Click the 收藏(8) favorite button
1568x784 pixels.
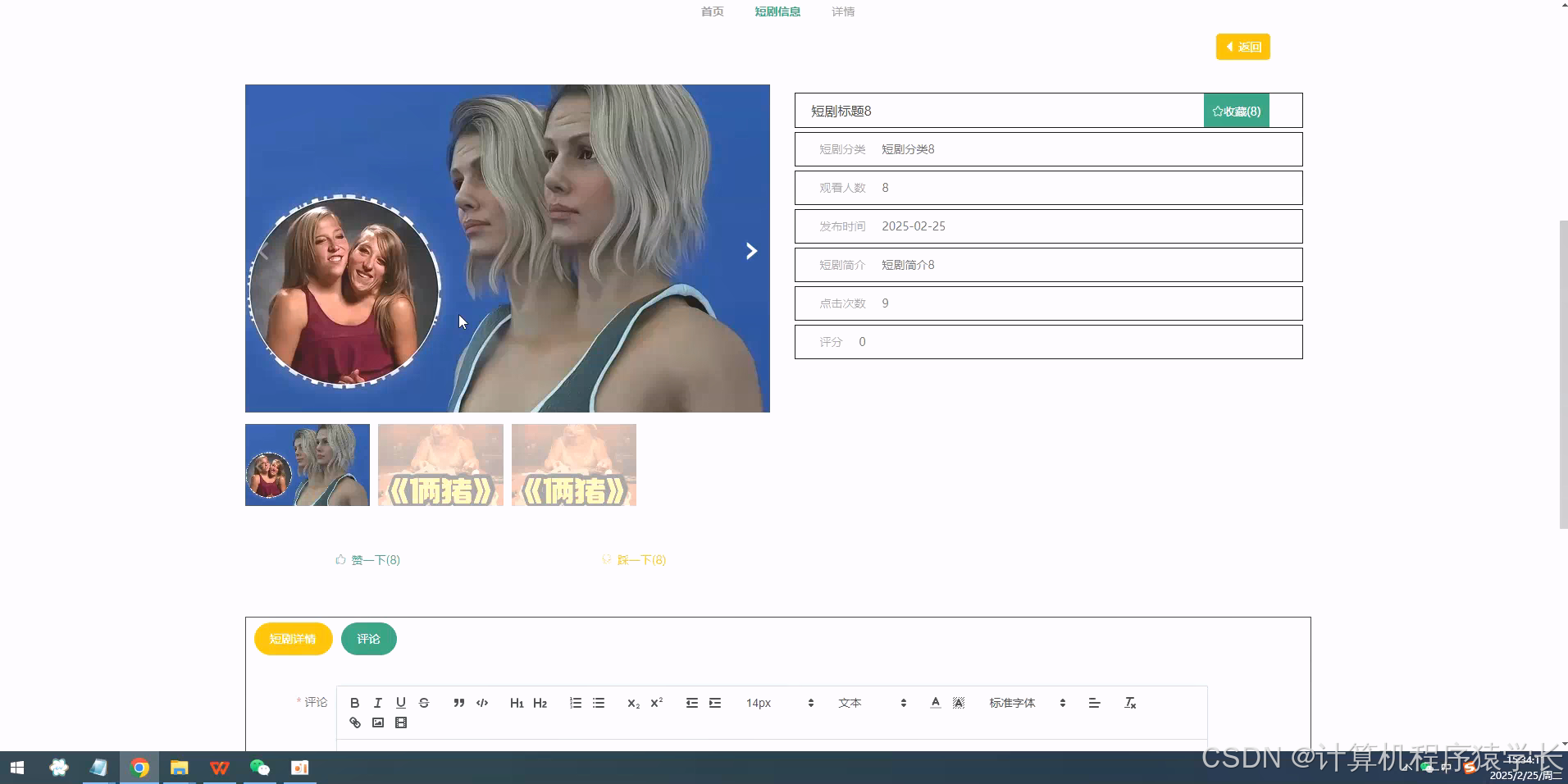(x=1237, y=111)
